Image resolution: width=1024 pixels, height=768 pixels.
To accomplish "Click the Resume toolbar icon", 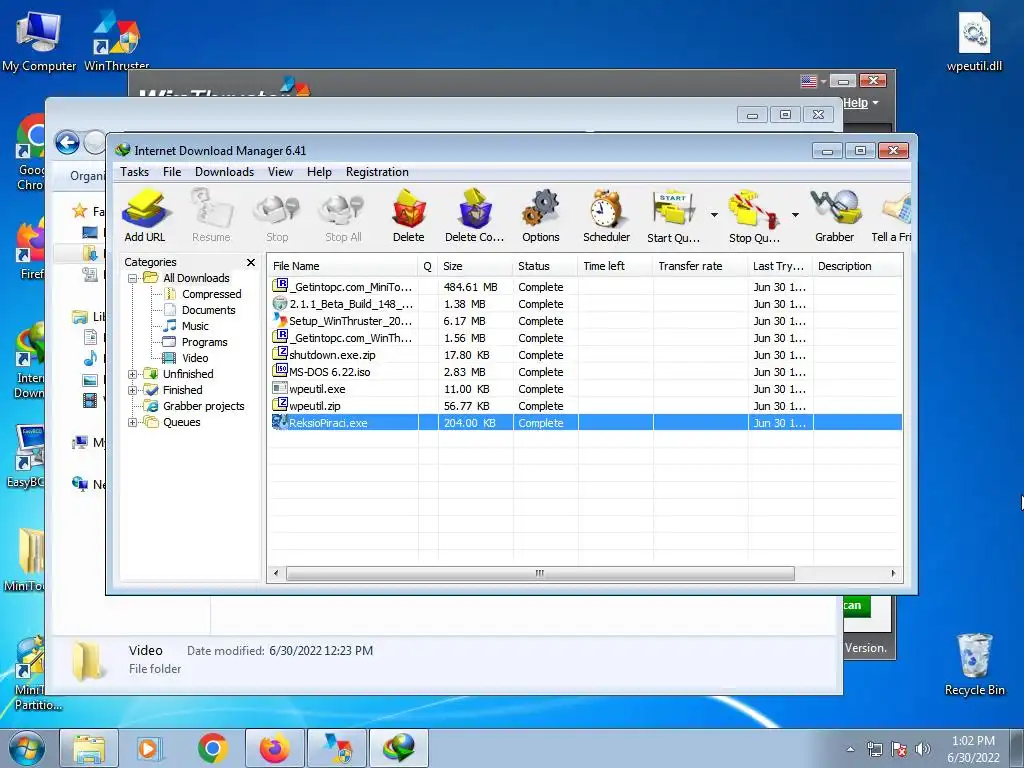I will pyautogui.click(x=211, y=216).
